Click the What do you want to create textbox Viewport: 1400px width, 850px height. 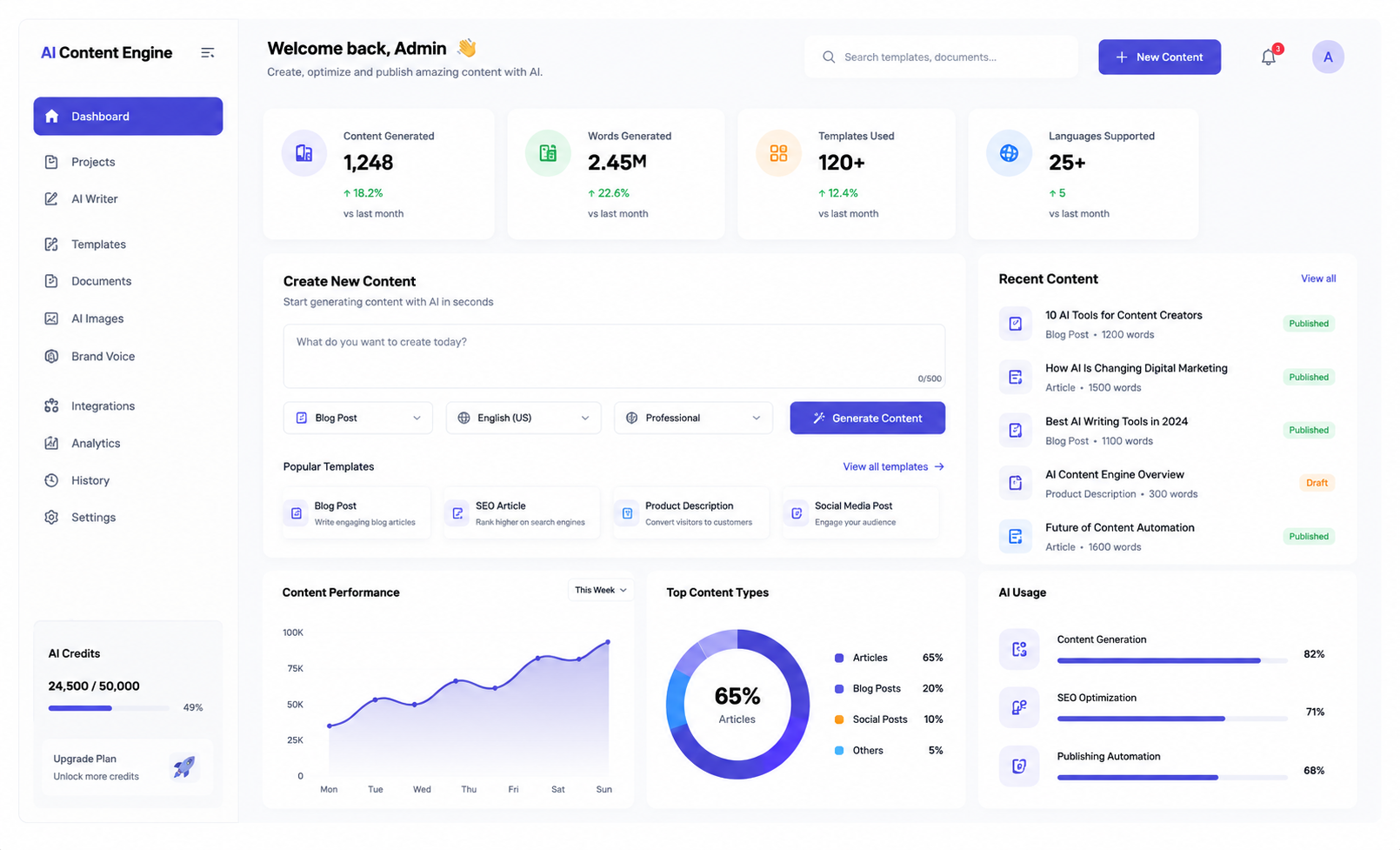[614, 356]
